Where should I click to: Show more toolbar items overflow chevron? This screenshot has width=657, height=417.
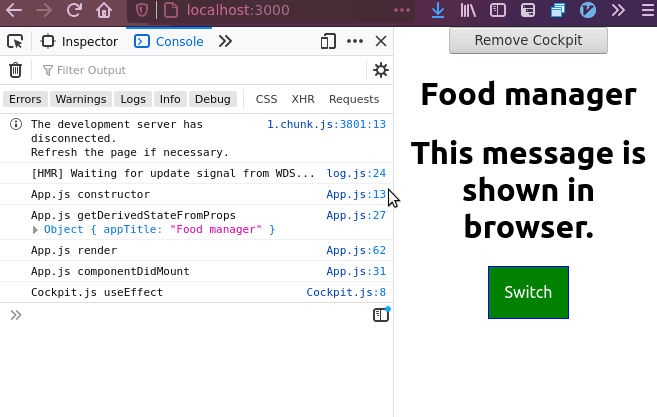[x=618, y=10]
